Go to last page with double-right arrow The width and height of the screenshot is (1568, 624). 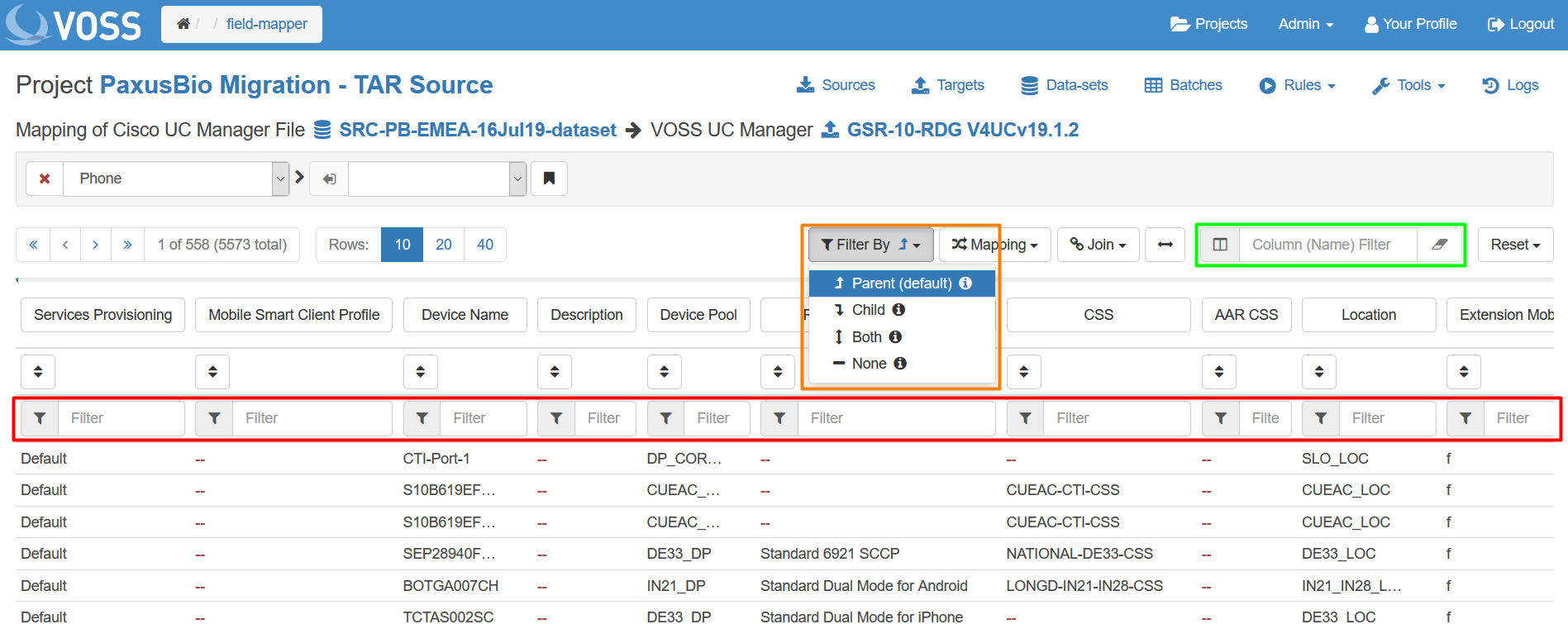pyautogui.click(x=127, y=245)
